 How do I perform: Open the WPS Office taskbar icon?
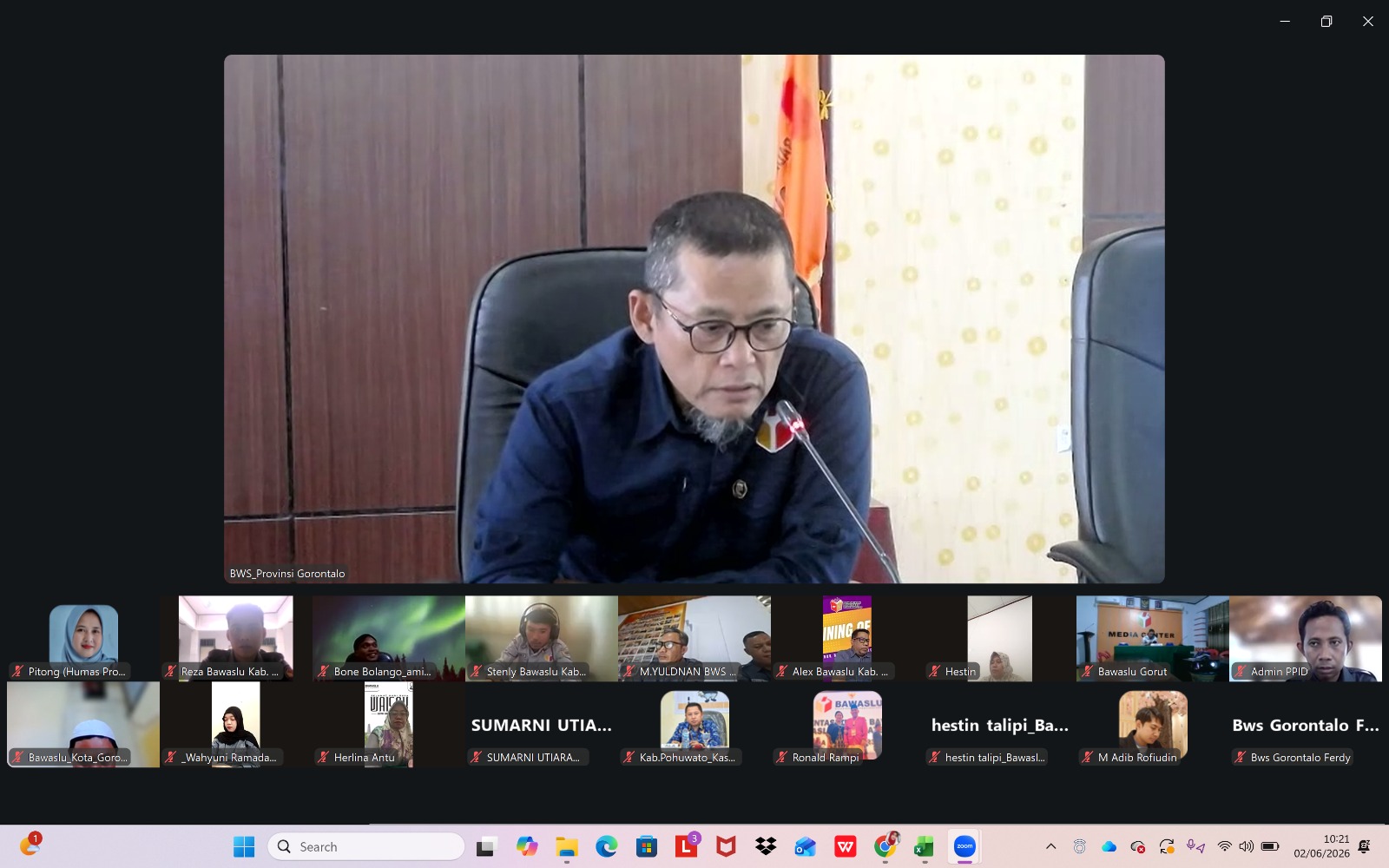click(845, 846)
